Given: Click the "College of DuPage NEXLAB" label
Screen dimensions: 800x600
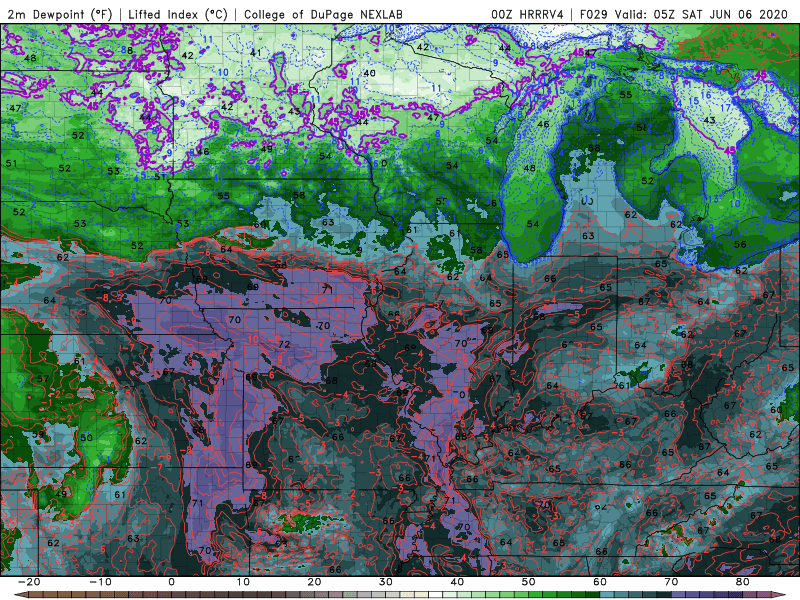Looking at the screenshot, I should [x=323, y=14].
